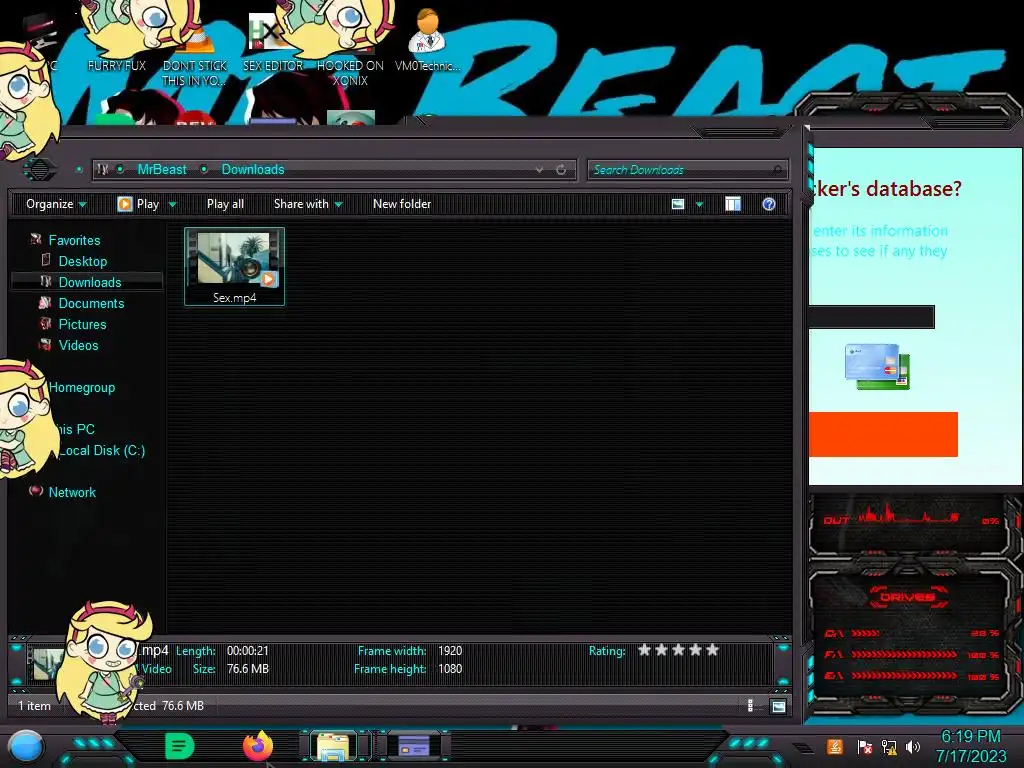Open the Organize dropdown menu
This screenshot has width=1024, height=768.
(x=56, y=204)
